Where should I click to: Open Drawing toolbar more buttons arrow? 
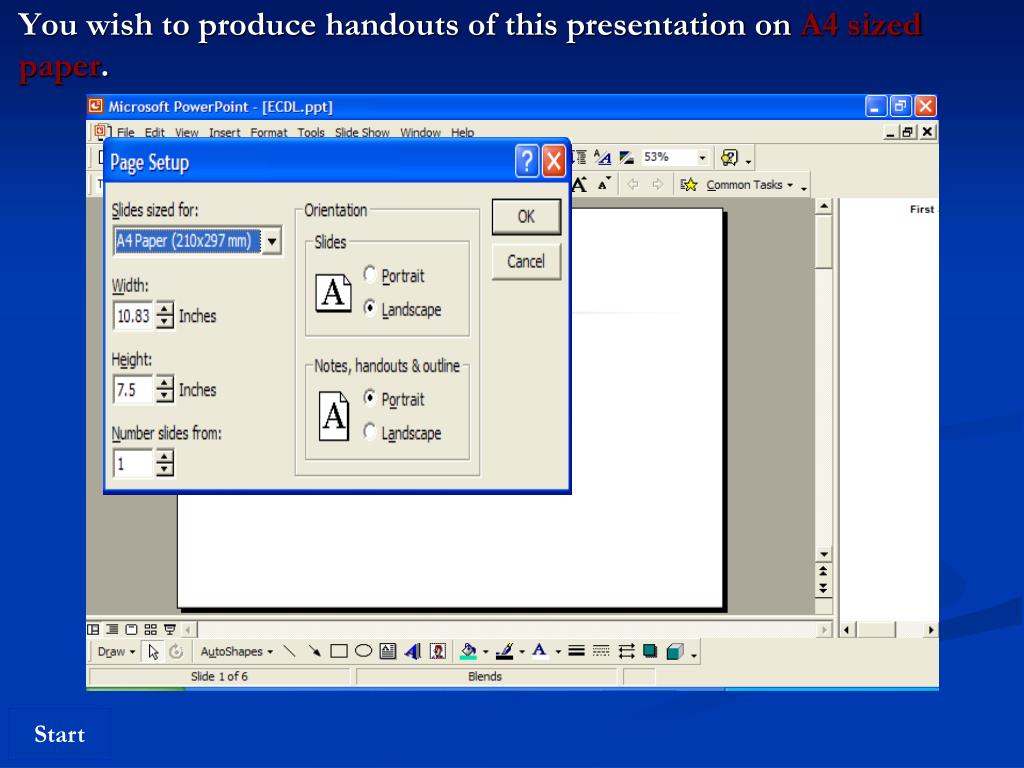[x=694, y=654]
